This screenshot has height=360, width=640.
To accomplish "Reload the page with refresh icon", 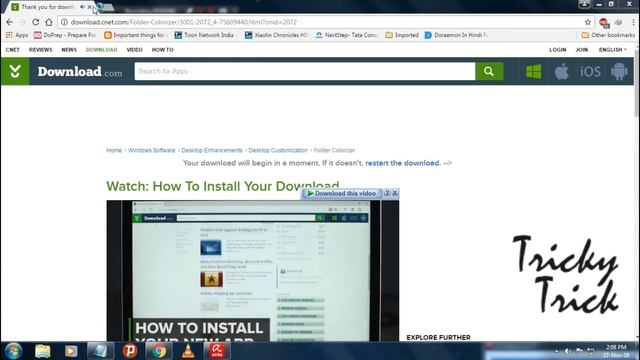I will pos(36,22).
